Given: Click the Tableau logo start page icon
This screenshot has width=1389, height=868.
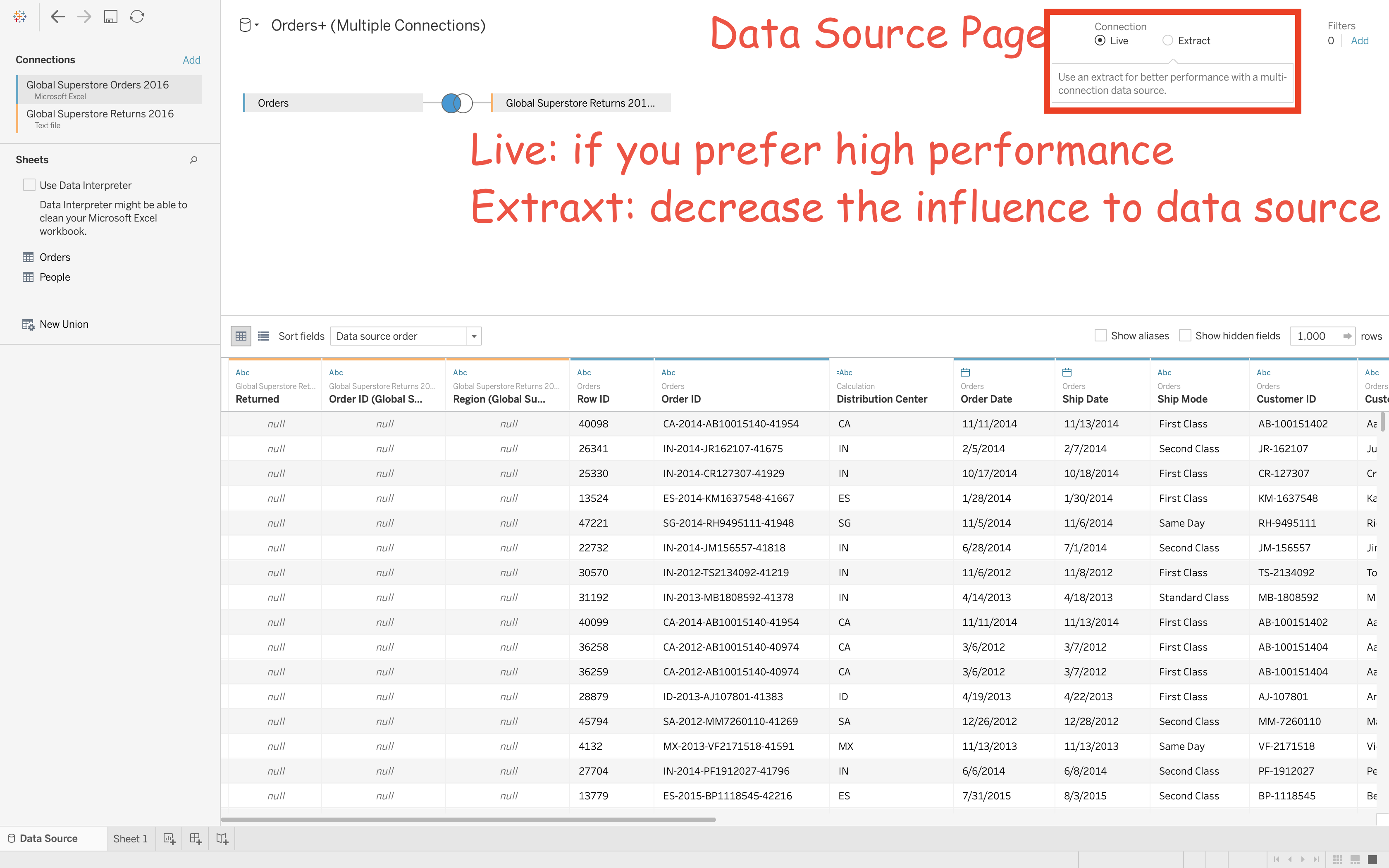Looking at the screenshot, I should point(20,17).
